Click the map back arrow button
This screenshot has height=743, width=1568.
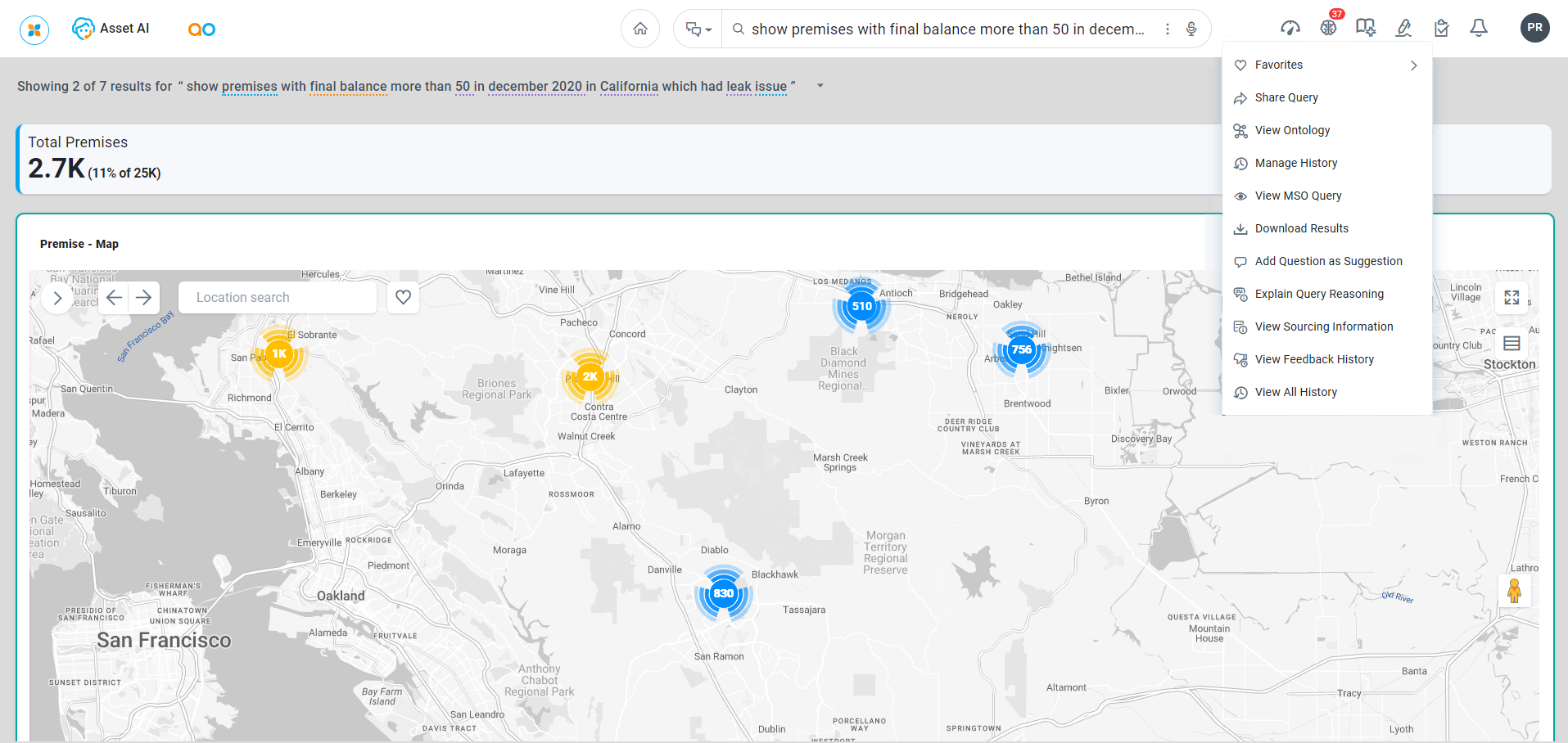[115, 297]
